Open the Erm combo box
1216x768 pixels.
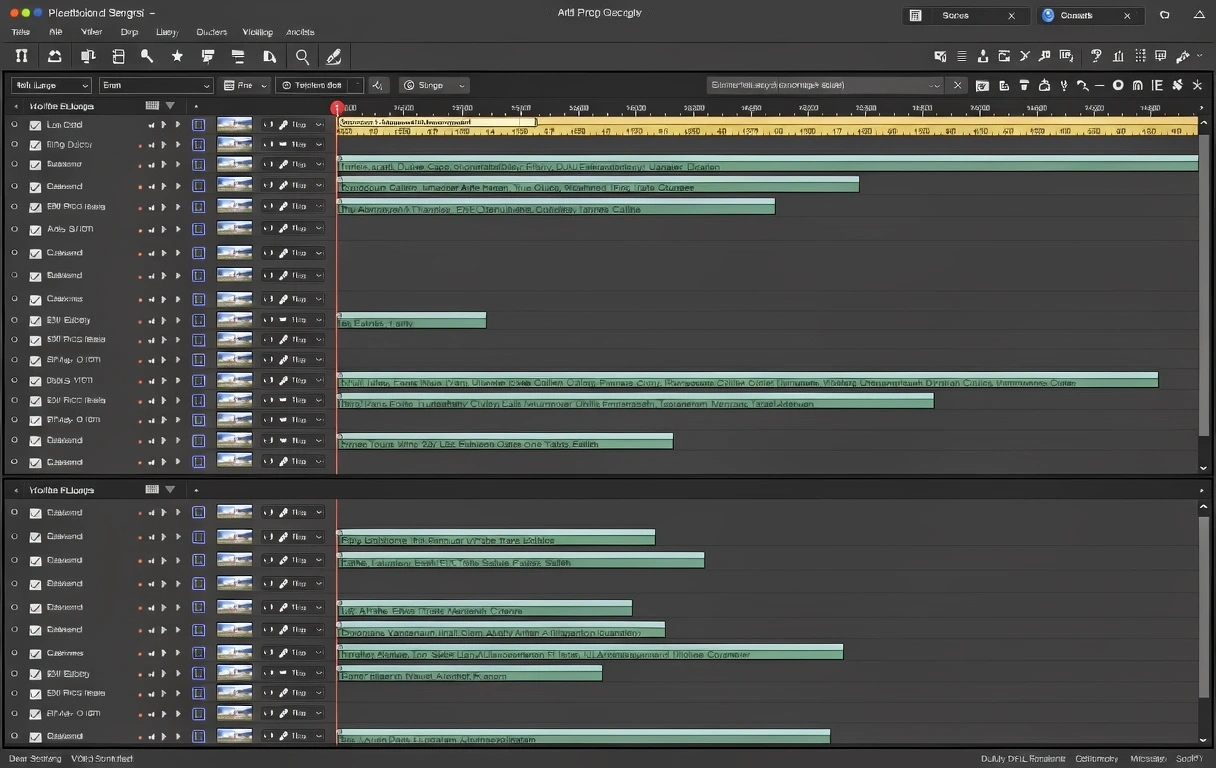(156, 86)
